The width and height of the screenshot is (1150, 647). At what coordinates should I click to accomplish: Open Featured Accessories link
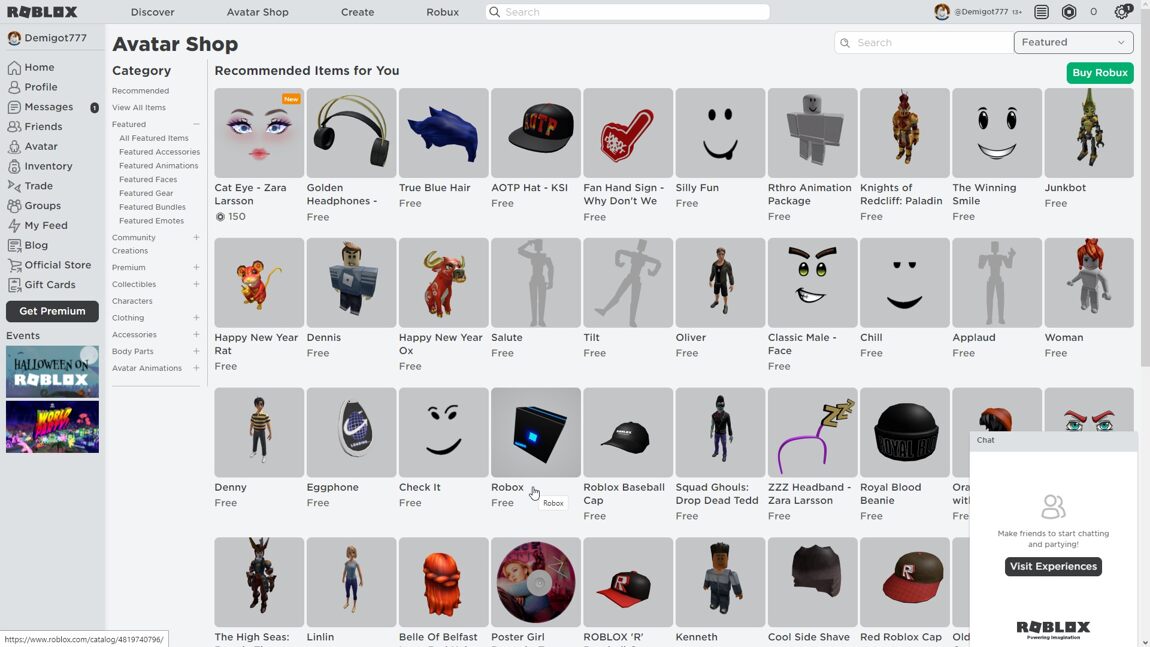coord(159,152)
